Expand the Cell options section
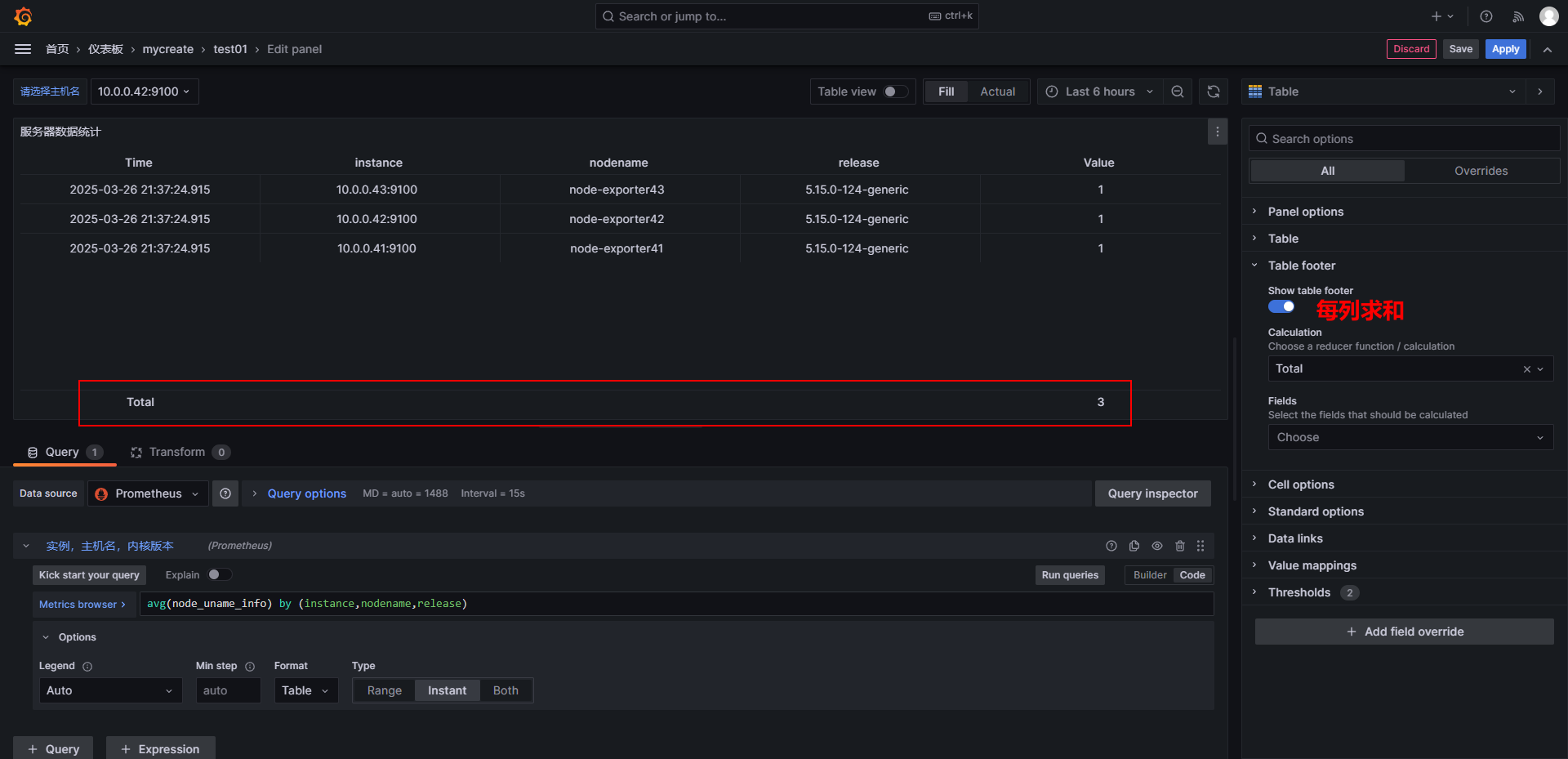Screen dimensions: 1568x759 (x=1301, y=484)
